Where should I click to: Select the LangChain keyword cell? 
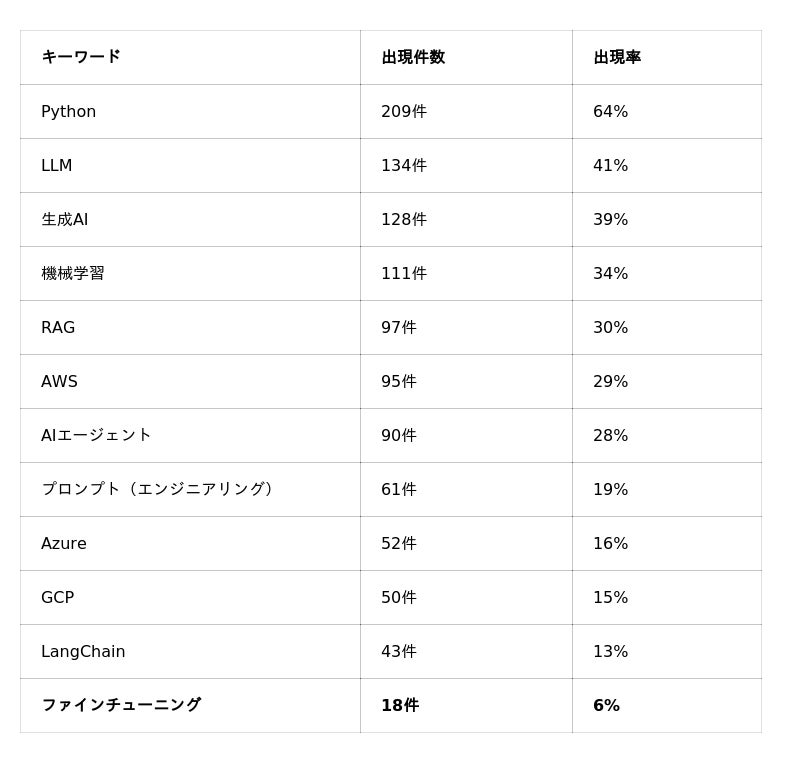[190, 651]
